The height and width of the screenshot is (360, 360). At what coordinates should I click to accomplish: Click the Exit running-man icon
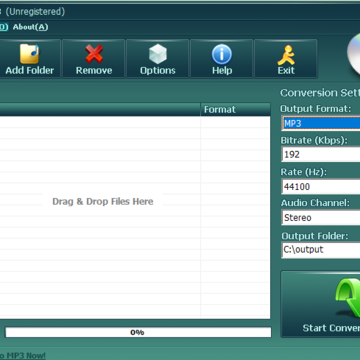pyautogui.click(x=286, y=55)
